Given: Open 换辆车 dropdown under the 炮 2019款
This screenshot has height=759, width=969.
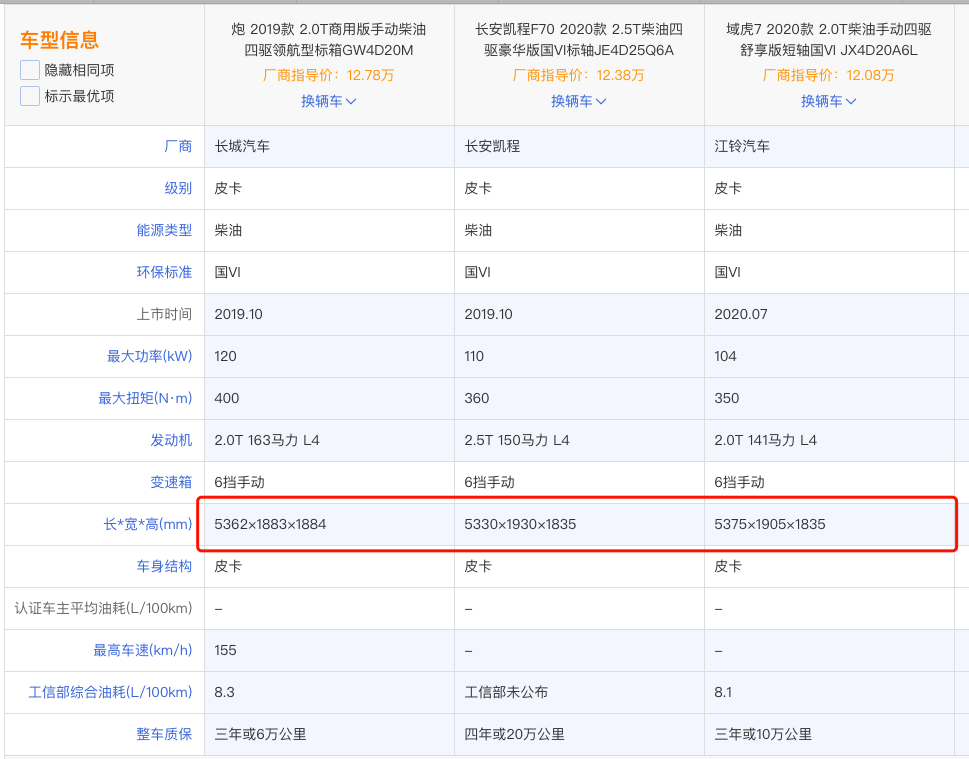Looking at the screenshot, I should pyautogui.click(x=328, y=101).
